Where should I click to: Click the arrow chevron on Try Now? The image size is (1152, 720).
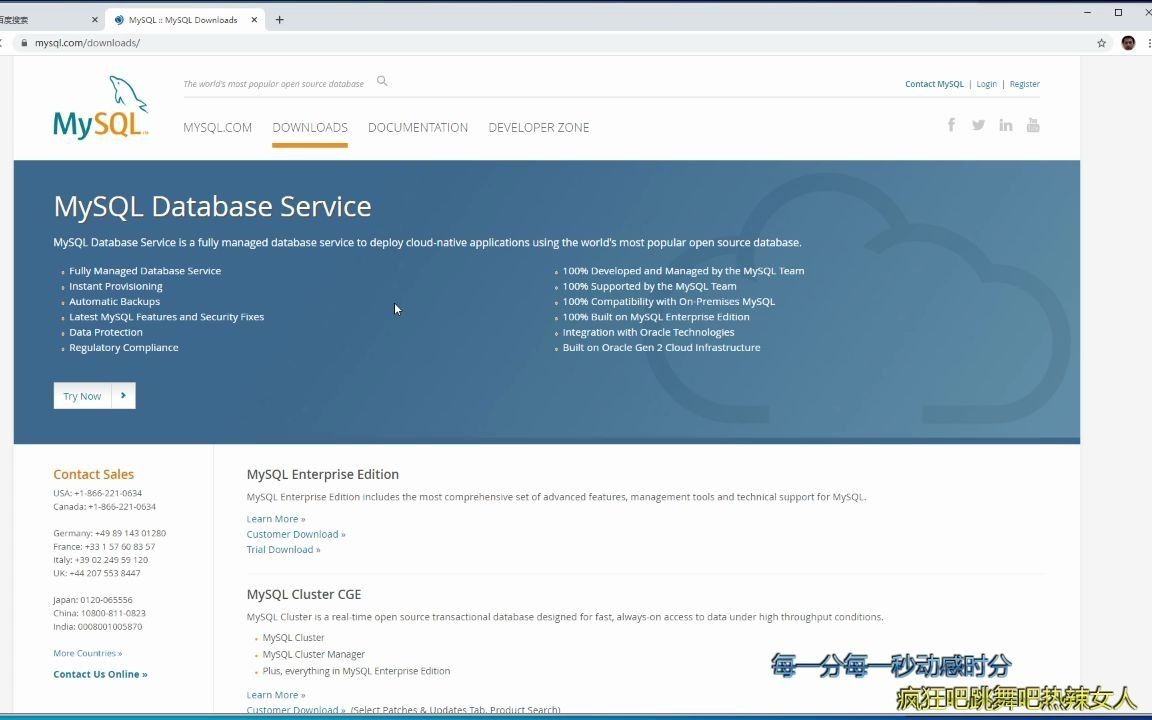[x=122, y=395]
